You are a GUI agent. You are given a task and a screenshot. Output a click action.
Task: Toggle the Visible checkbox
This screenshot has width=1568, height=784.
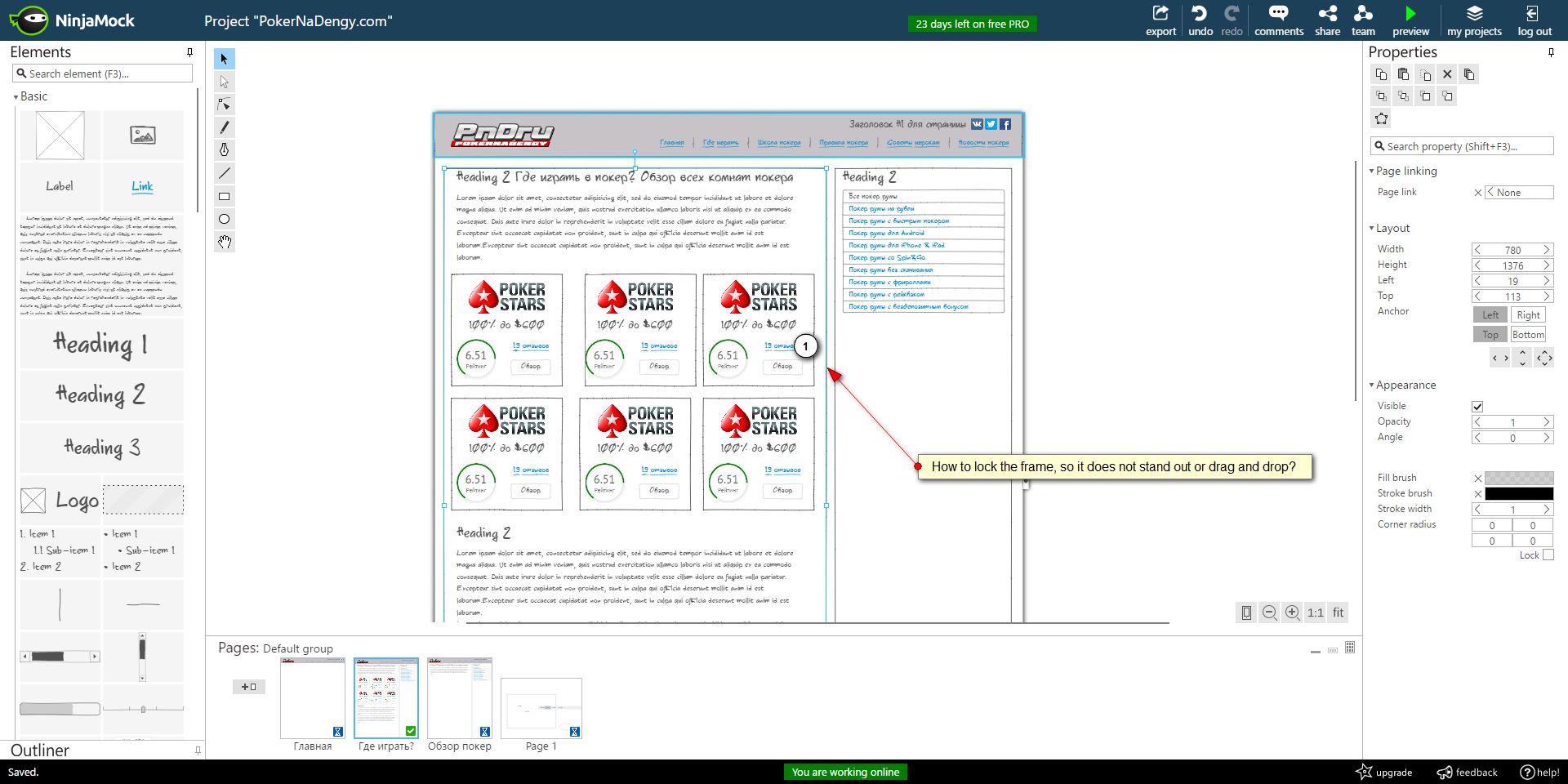1477,407
